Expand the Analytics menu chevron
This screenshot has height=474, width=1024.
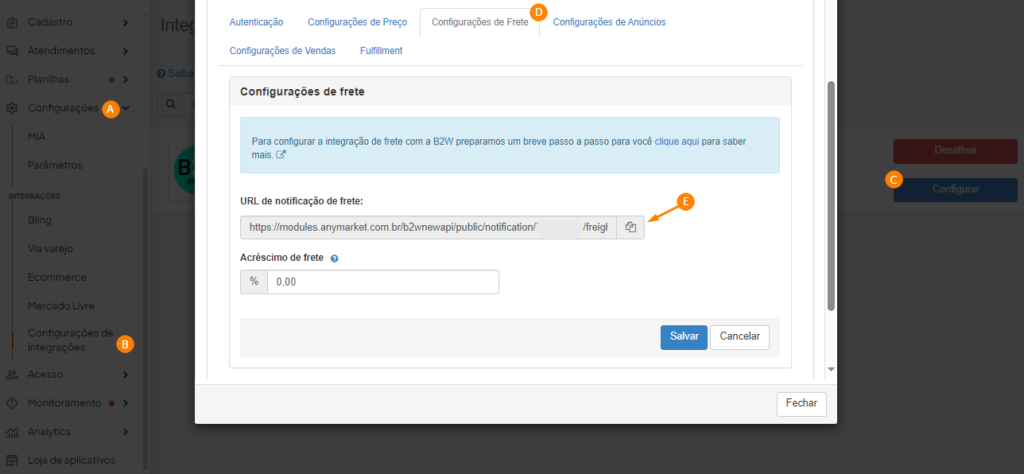[x=125, y=432]
